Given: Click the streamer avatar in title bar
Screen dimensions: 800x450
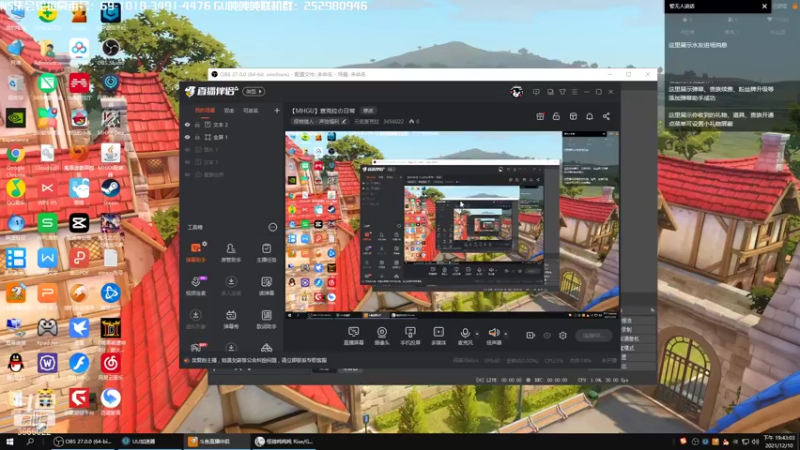Looking at the screenshot, I should coord(516,92).
